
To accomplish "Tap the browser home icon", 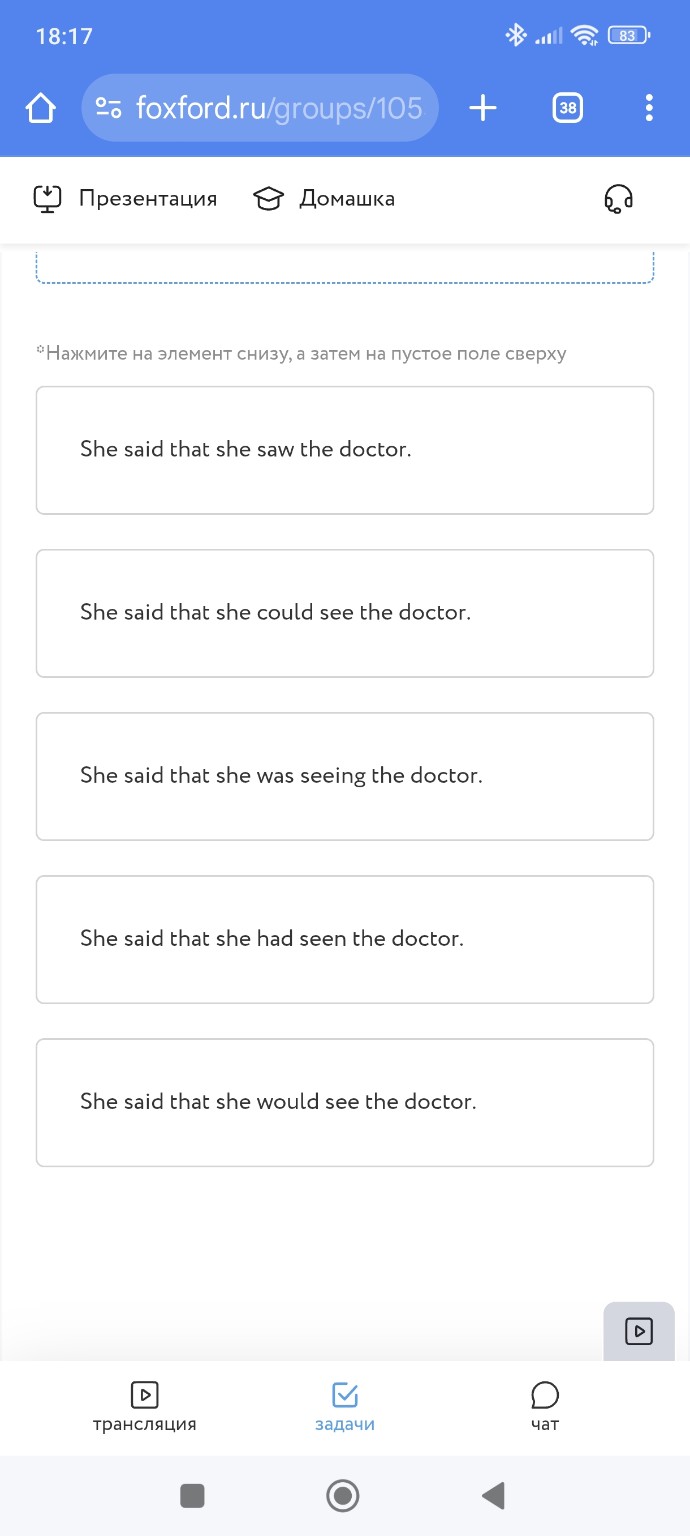I will (41, 108).
